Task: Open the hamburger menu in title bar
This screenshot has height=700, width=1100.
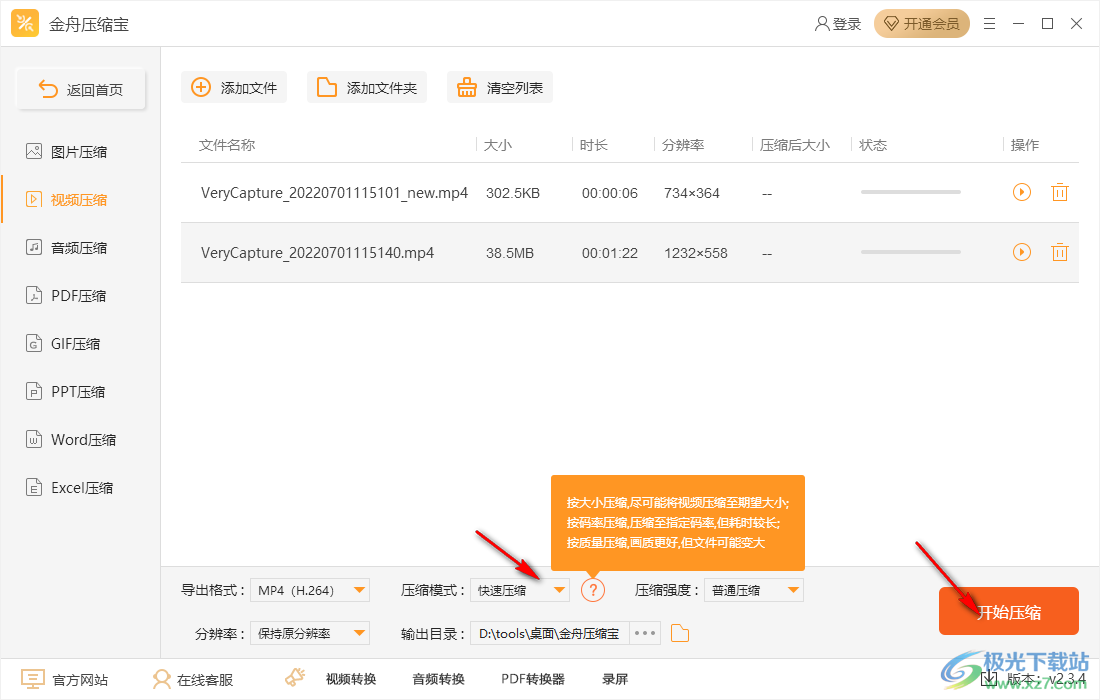Action: coord(989,24)
